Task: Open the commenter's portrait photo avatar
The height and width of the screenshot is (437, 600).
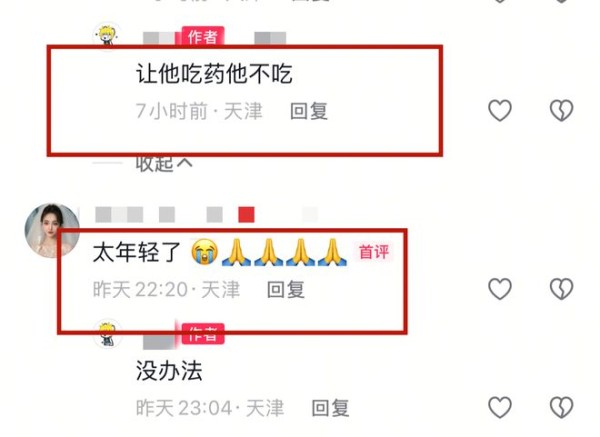Action: [x=52, y=230]
